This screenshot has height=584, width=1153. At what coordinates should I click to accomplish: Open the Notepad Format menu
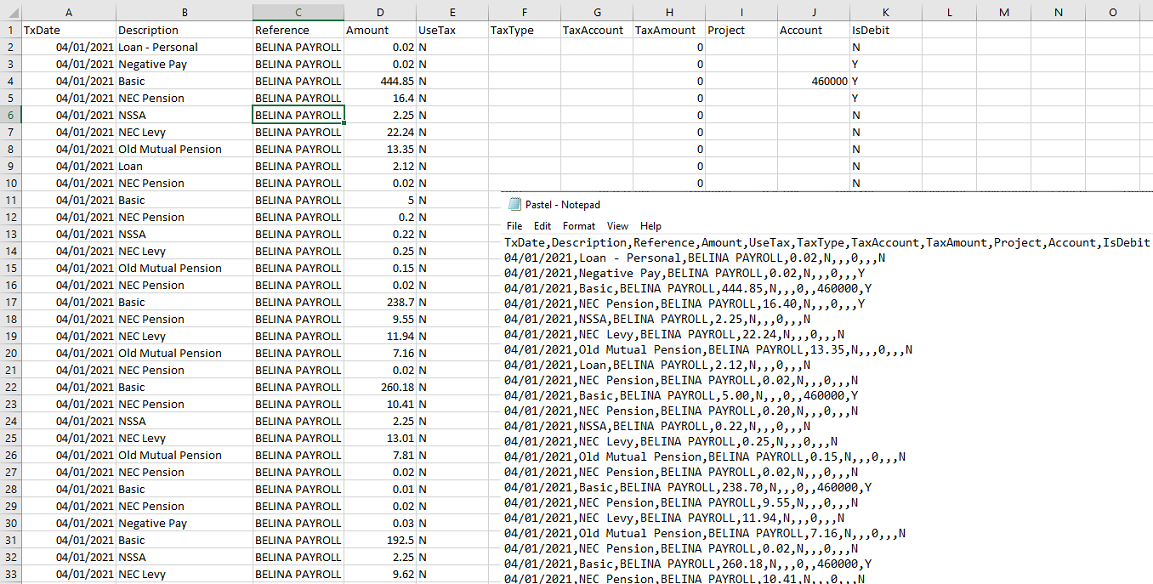(x=579, y=226)
